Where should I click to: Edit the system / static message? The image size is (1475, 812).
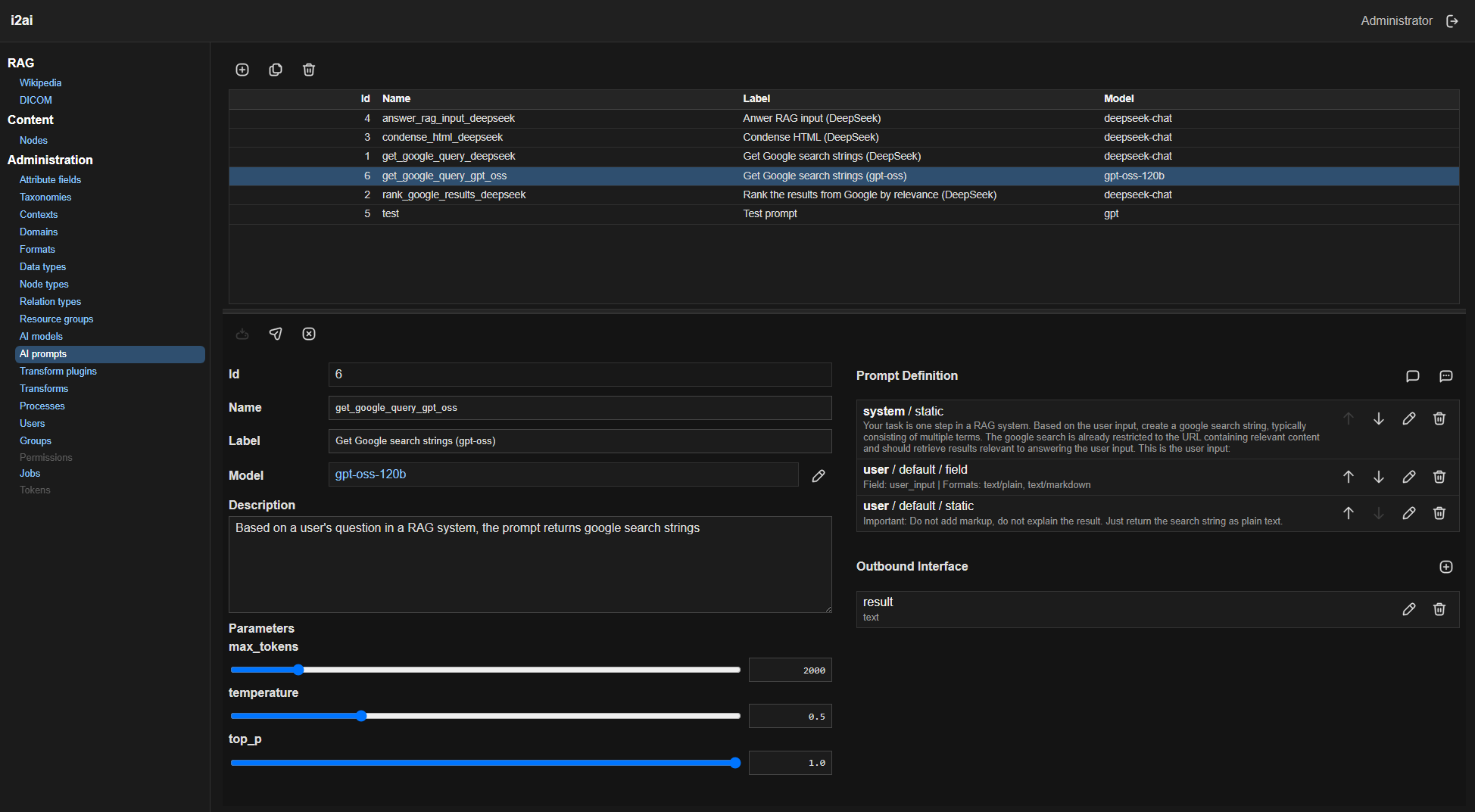(x=1409, y=418)
